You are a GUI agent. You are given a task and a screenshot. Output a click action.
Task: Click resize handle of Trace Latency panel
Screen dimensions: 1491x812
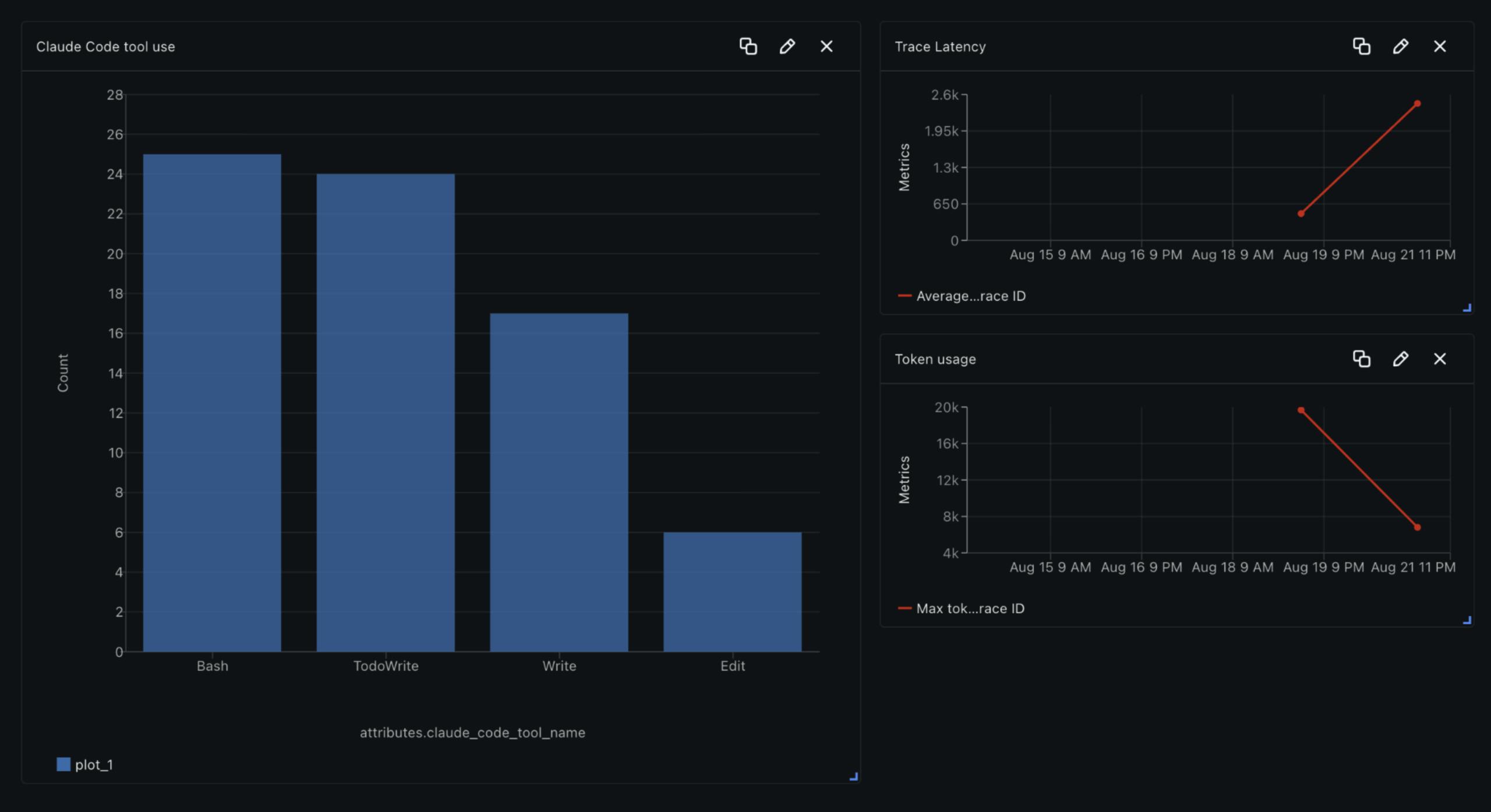tap(1467, 308)
